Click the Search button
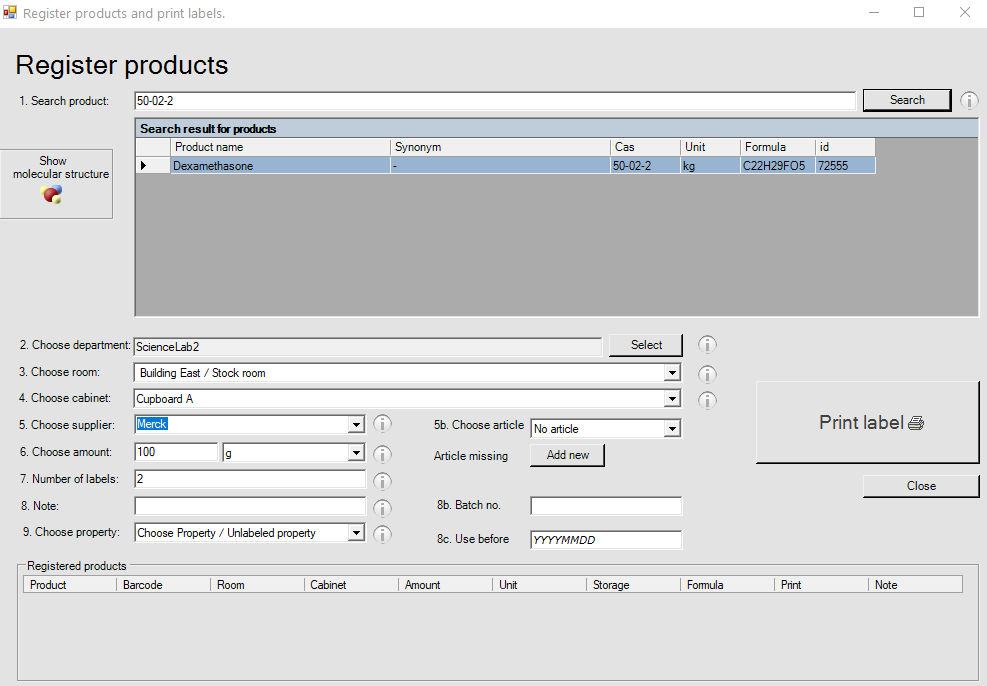Viewport: 987px width, 686px height. click(x=907, y=100)
